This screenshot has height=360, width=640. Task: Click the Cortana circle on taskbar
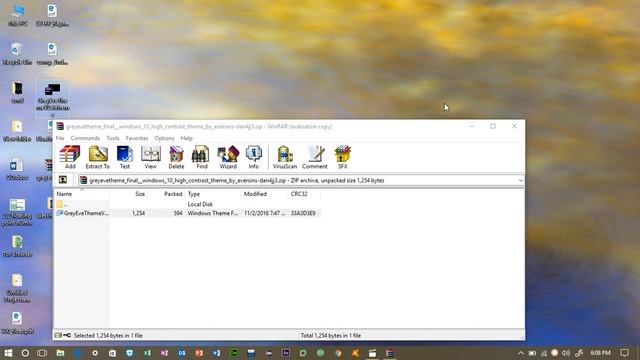point(25,353)
